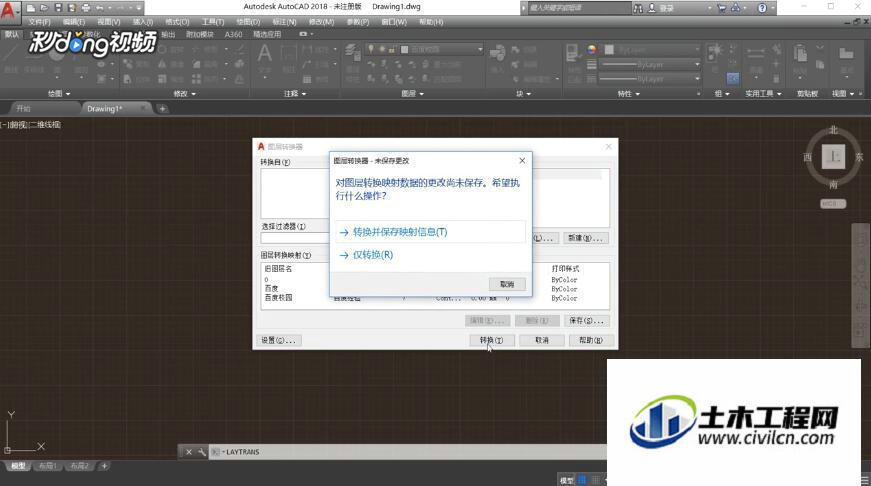Toggle layer on/off lightbulb in layer dropdown
Image resolution: width=871 pixels, height=486 pixels.
pyautogui.click(x=371, y=49)
